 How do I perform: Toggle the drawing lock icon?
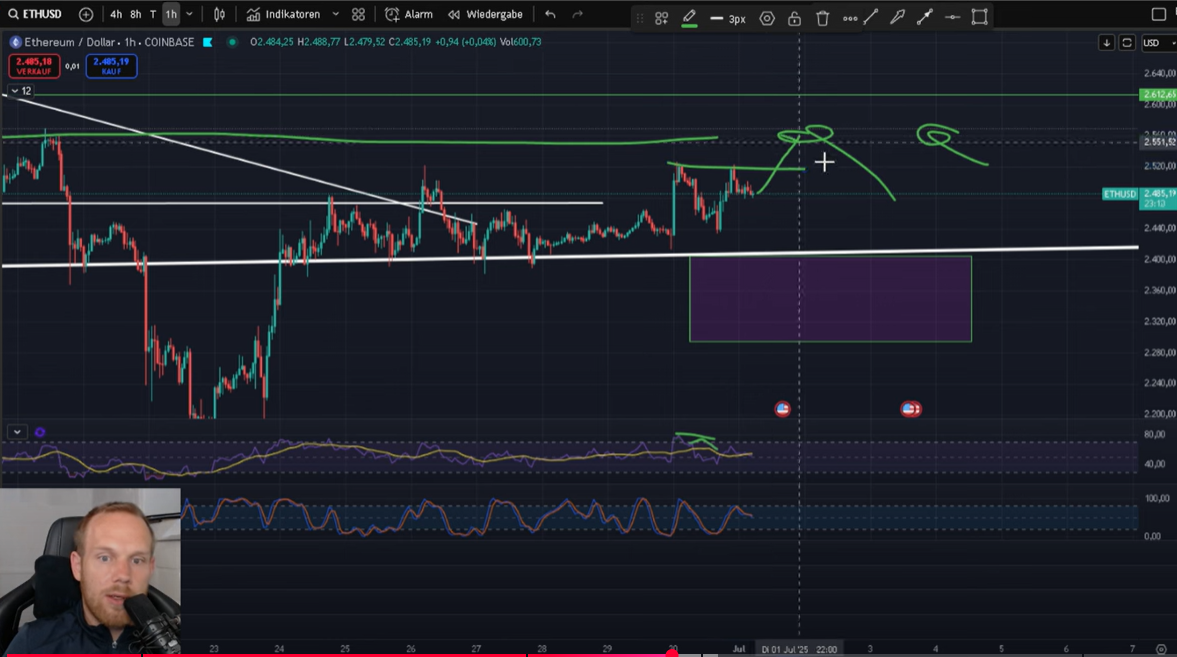click(x=794, y=18)
